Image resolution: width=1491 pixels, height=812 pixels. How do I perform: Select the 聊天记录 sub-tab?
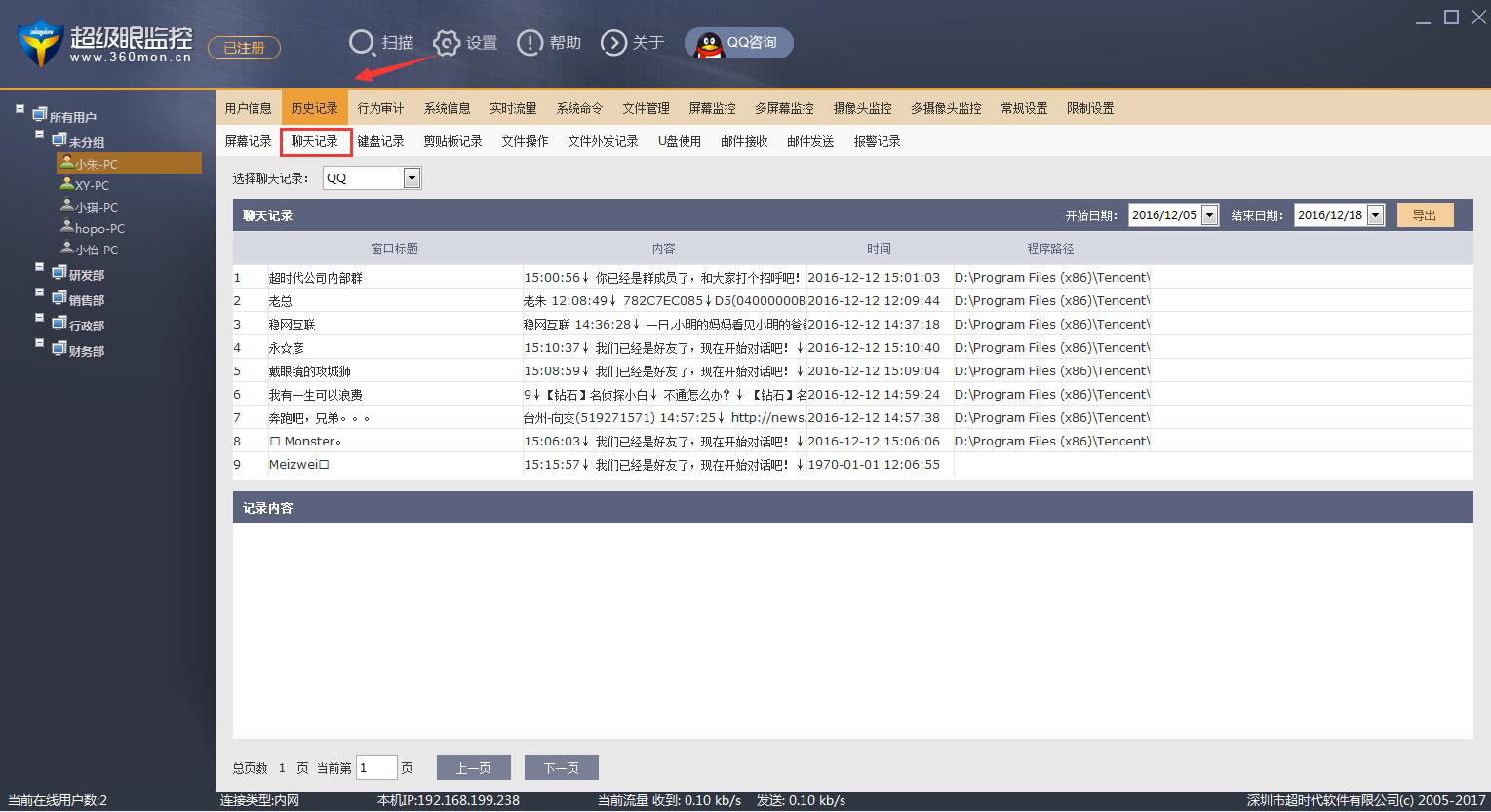[315, 141]
